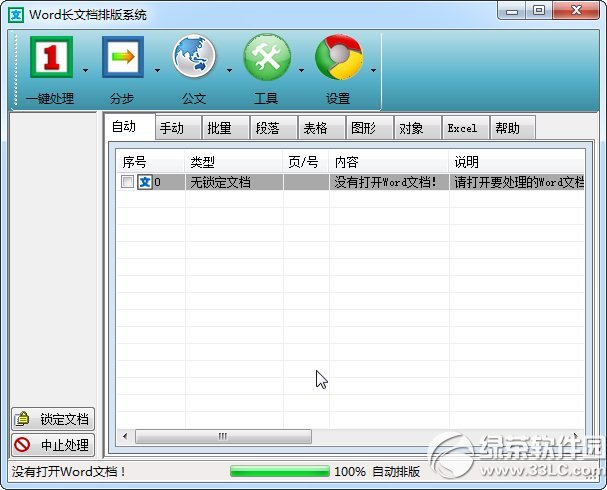Switch to the 帮助 tab

tap(513, 128)
